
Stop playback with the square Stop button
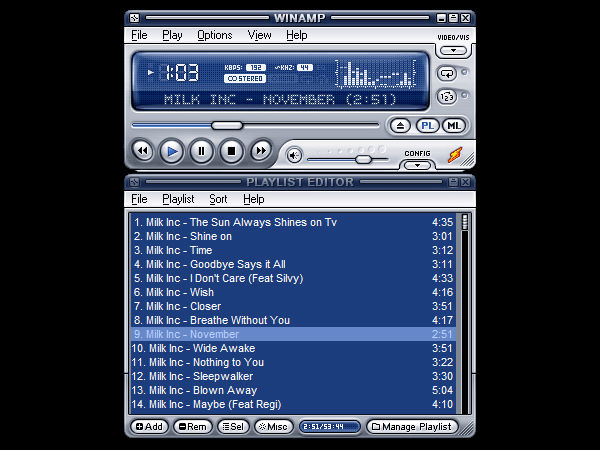(231, 151)
